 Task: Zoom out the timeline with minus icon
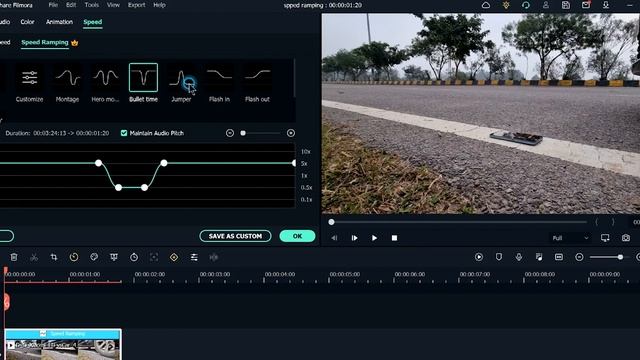tap(579, 257)
